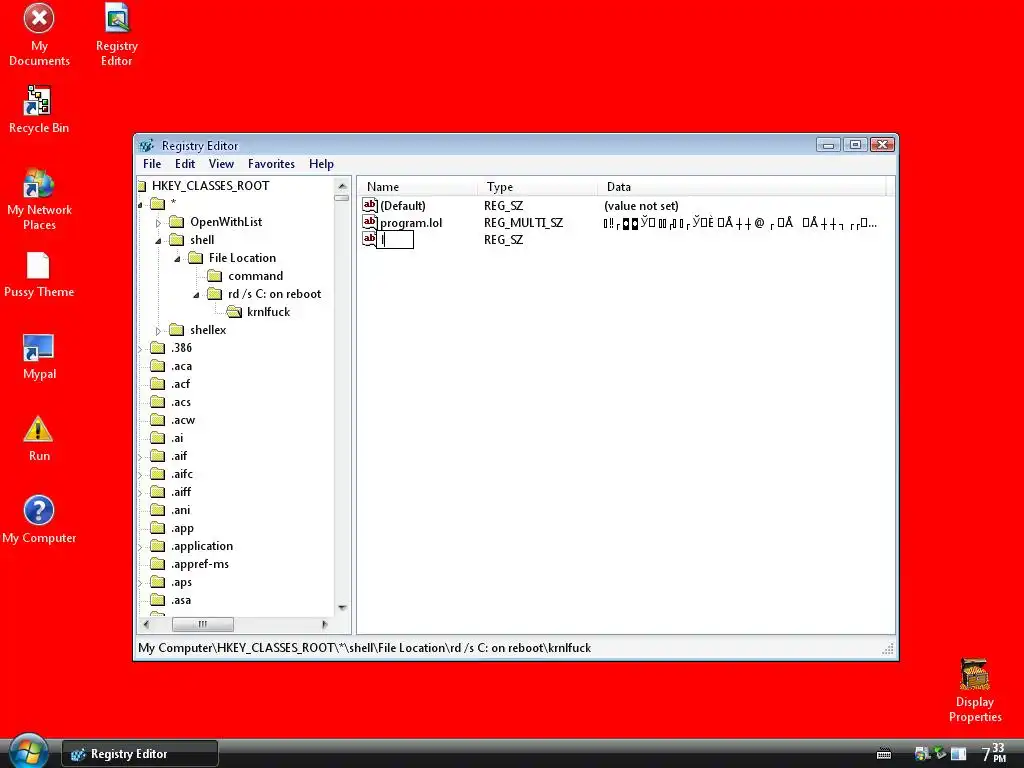The width and height of the screenshot is (1024, 768).
Task: Click the tree scroll left arrow
Action: click(146, 624)
